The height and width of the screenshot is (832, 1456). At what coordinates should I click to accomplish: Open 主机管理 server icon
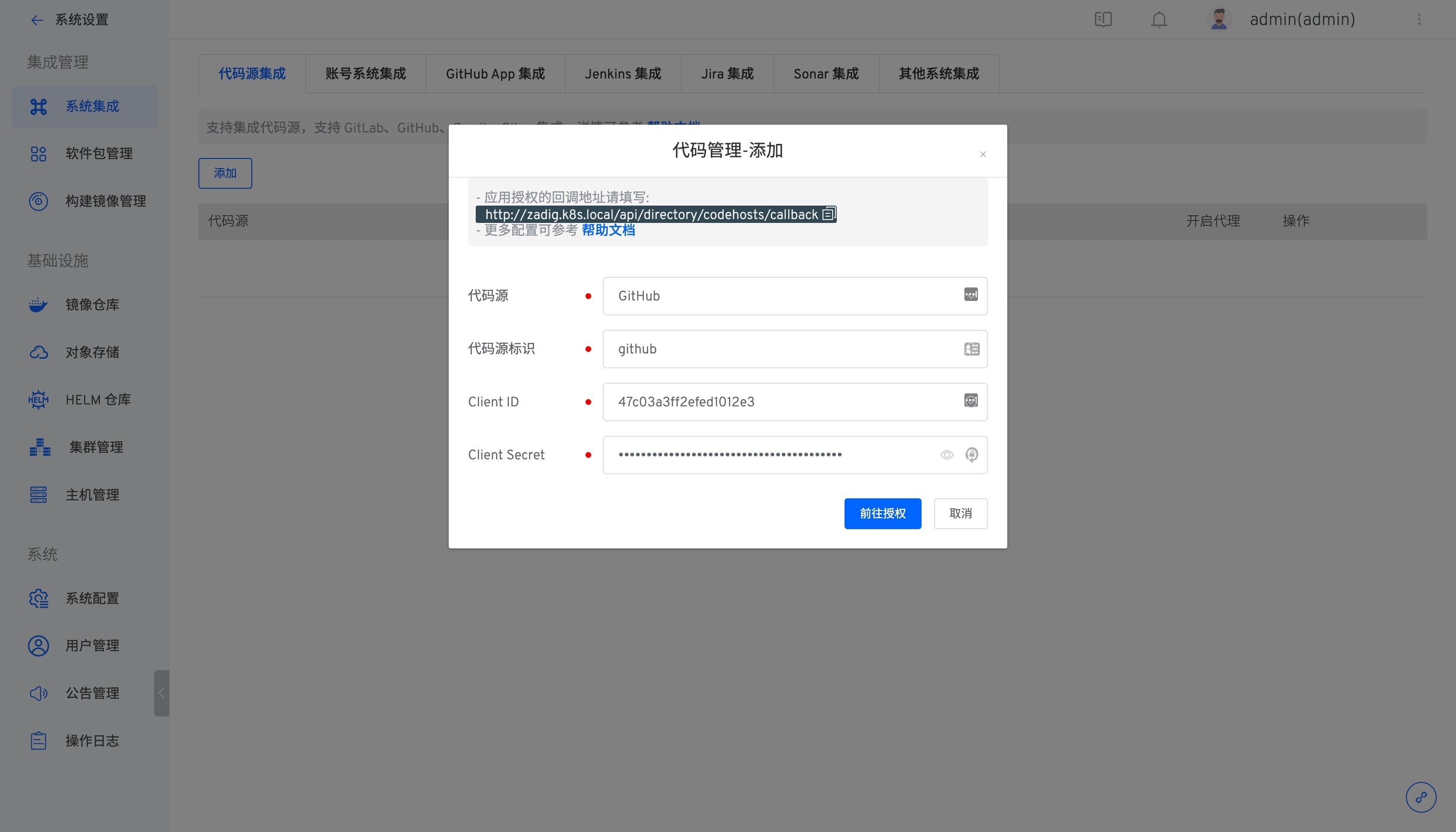click(39, 494)
